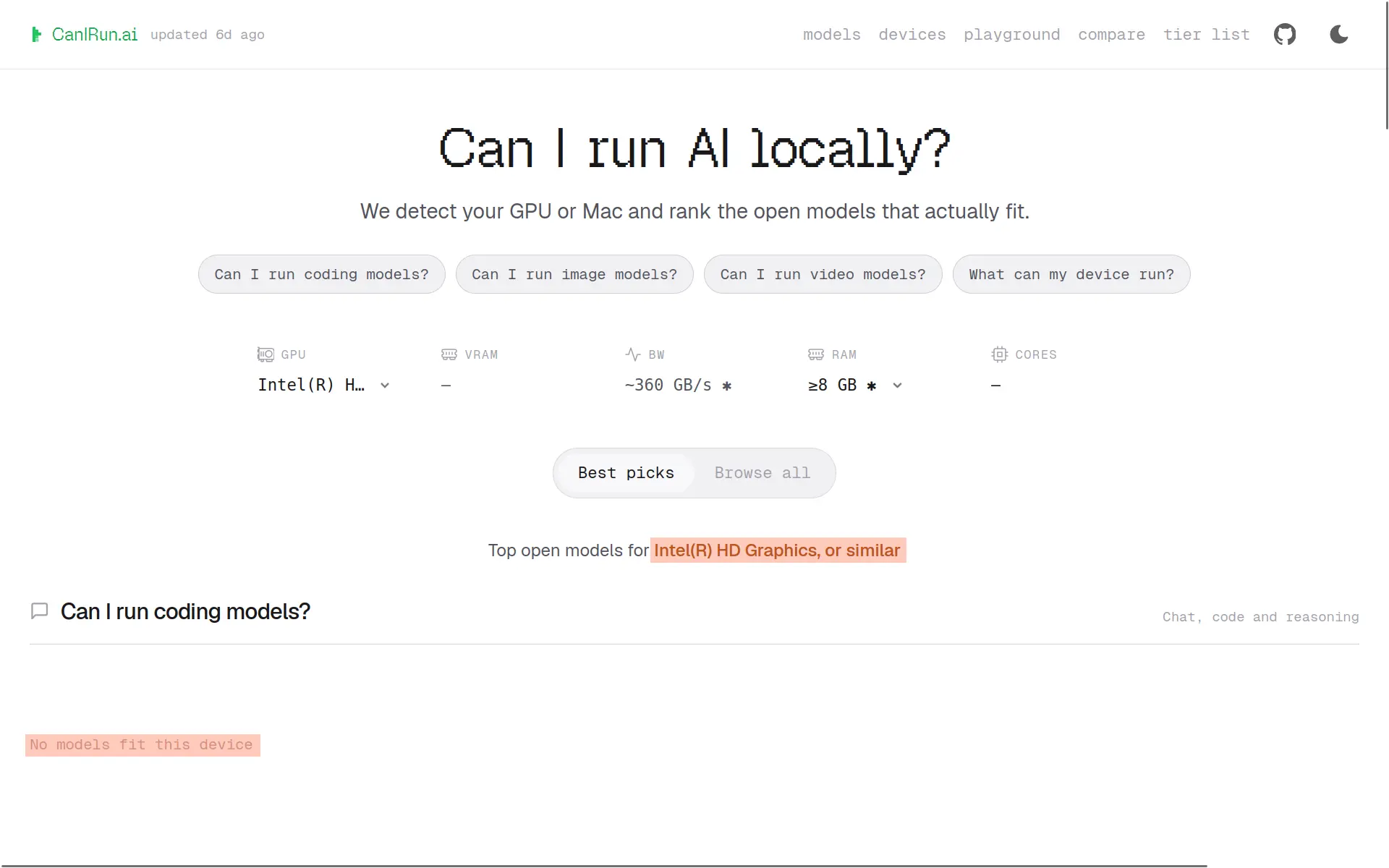Click the ~360 GB/s bandwidth value
Viewport: 1389px width, 868px height.
pos(668,385)
